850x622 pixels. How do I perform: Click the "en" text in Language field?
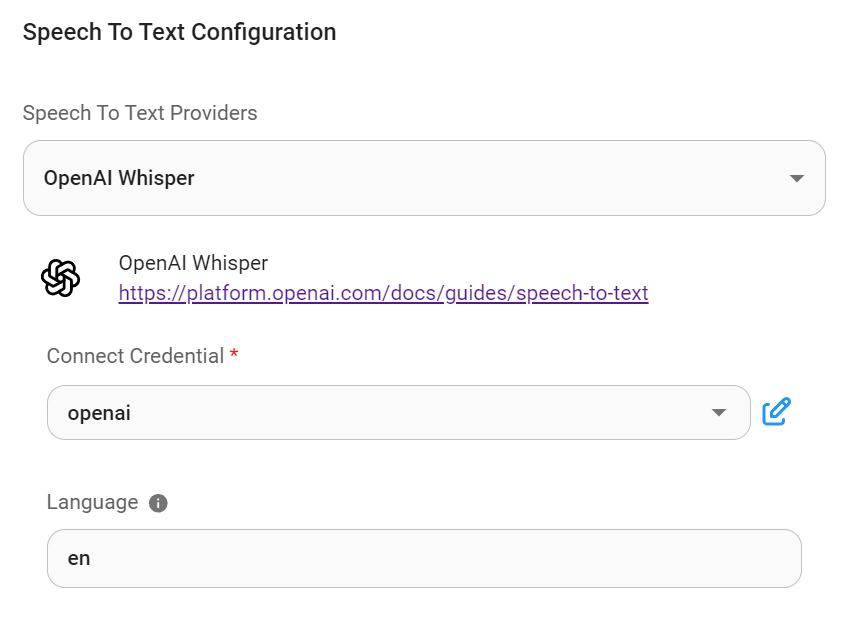pyautogui.click(x=79, y=558)
